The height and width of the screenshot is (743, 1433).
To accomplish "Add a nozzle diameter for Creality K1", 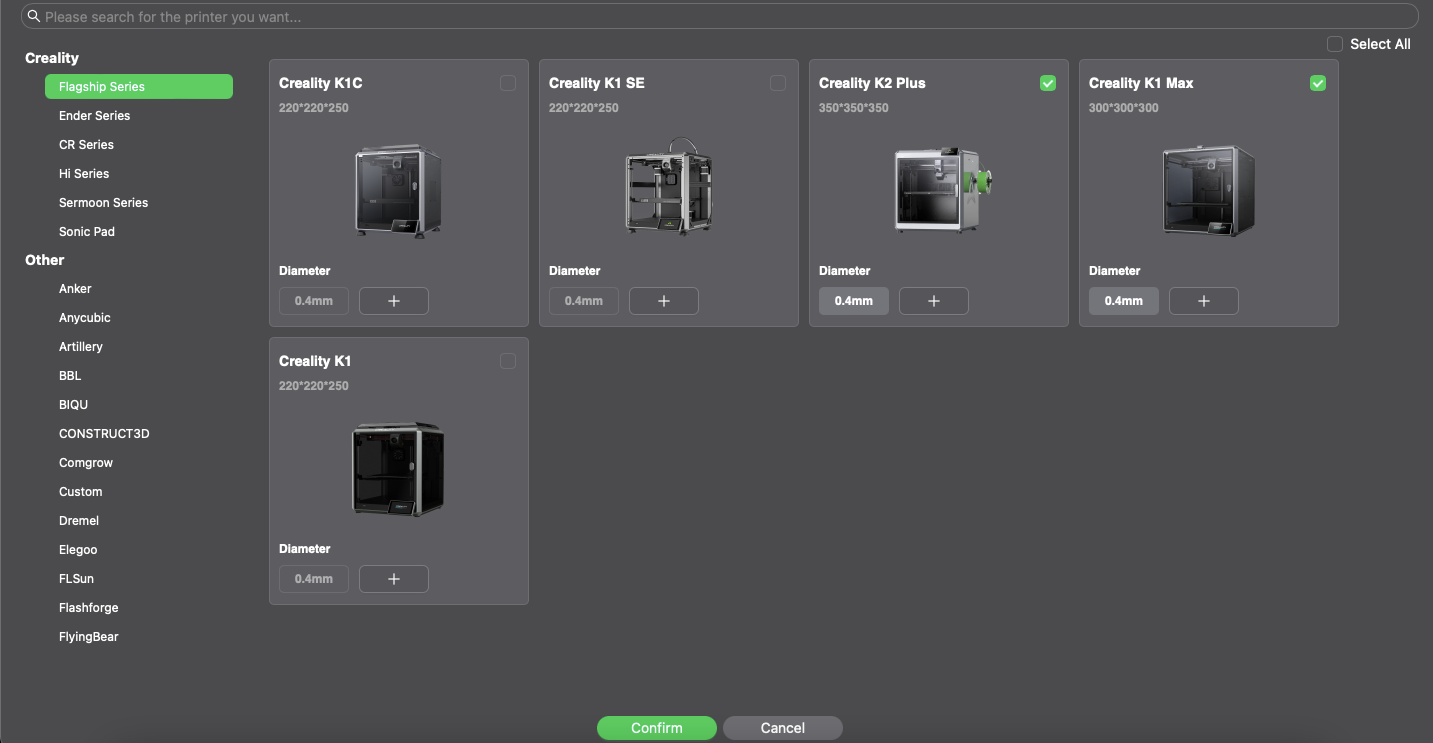I will [394, 579].
